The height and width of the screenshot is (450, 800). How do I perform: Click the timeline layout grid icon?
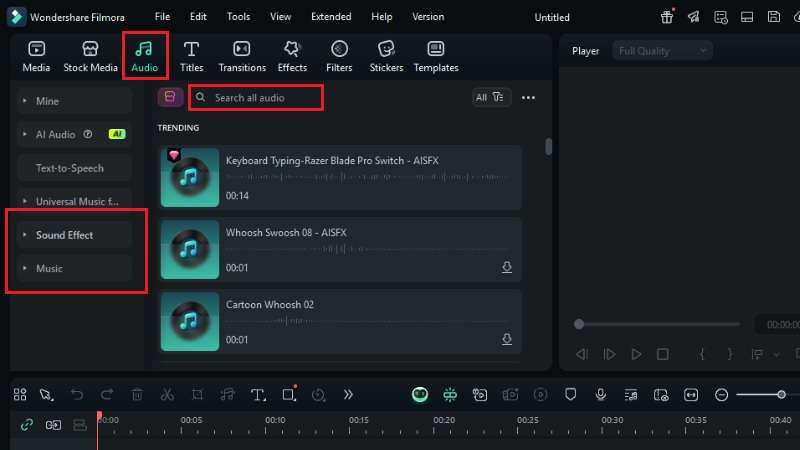[20, 394]
